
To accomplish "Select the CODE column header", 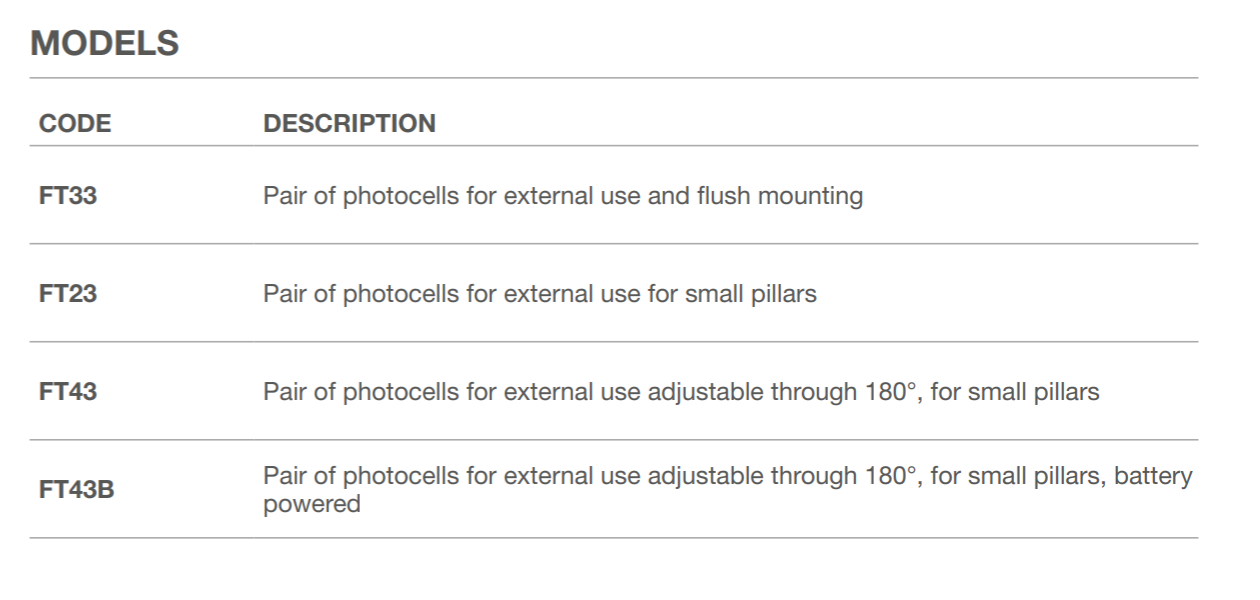I will coord(75,124).
